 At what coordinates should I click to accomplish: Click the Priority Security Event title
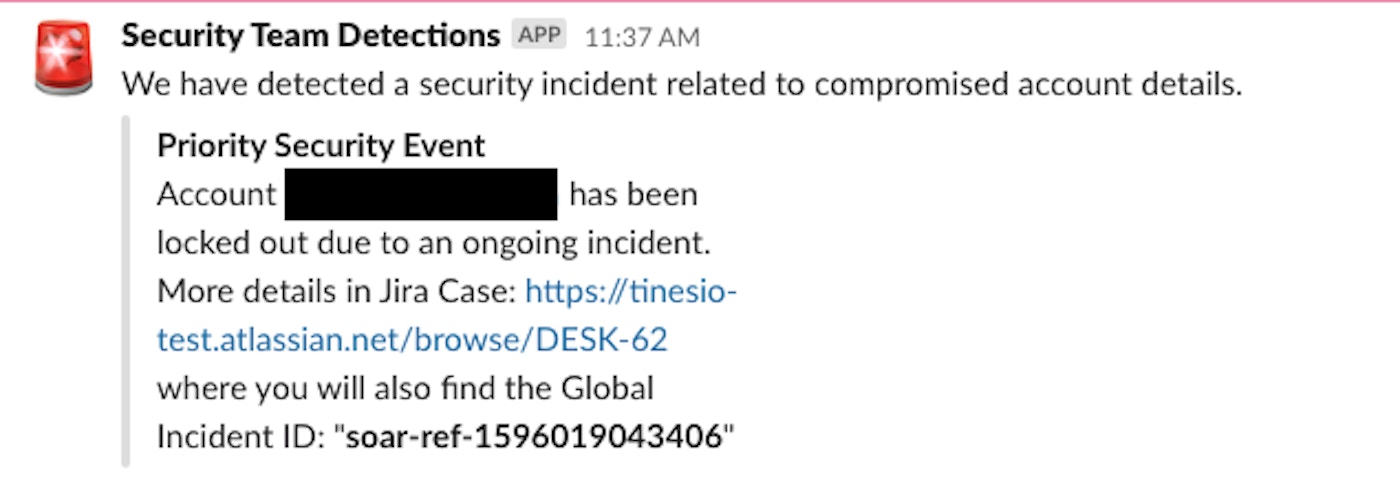(321, 146)
